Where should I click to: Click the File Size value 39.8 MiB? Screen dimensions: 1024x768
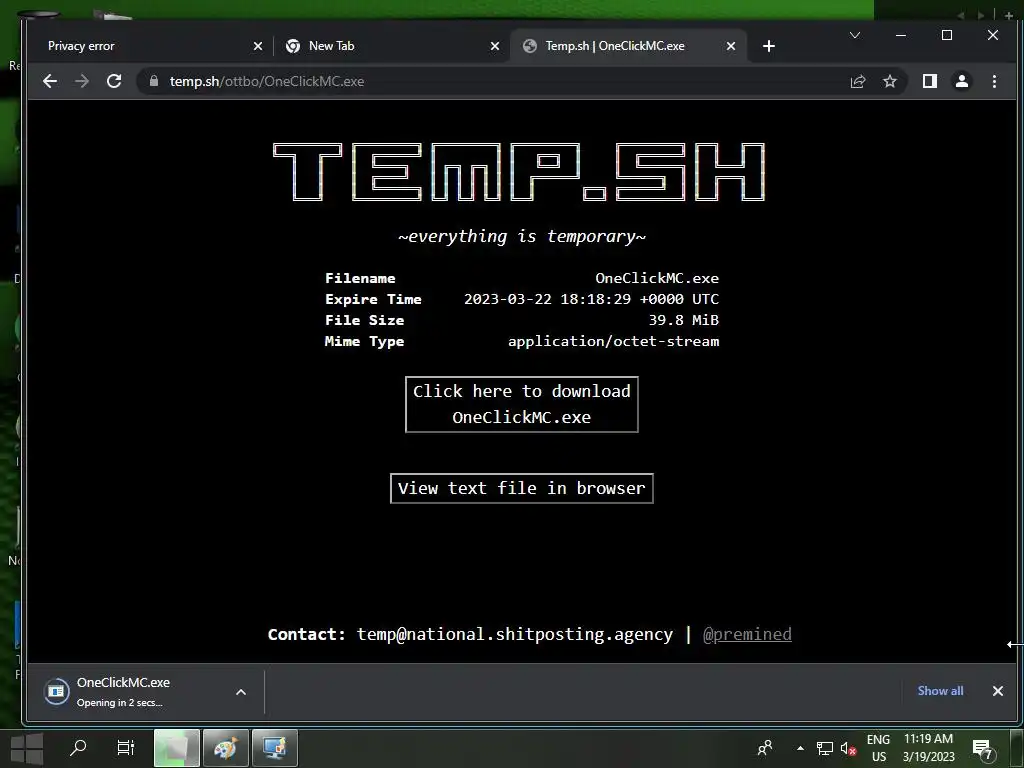[x=684, y=320]
